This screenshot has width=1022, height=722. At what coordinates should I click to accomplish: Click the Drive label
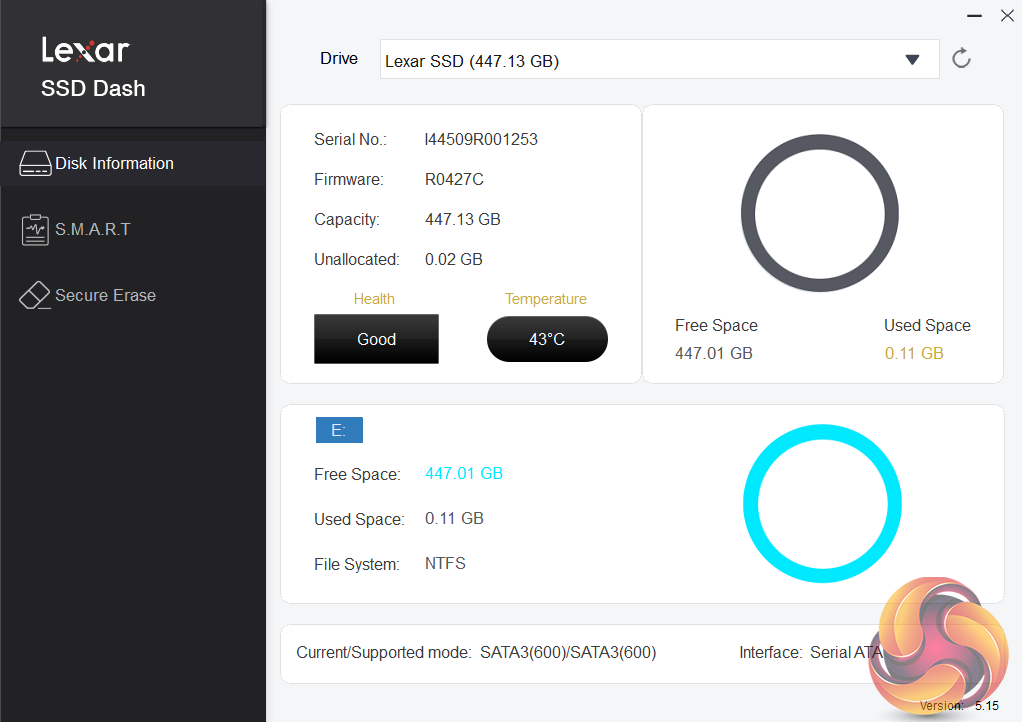coord(339,59)
